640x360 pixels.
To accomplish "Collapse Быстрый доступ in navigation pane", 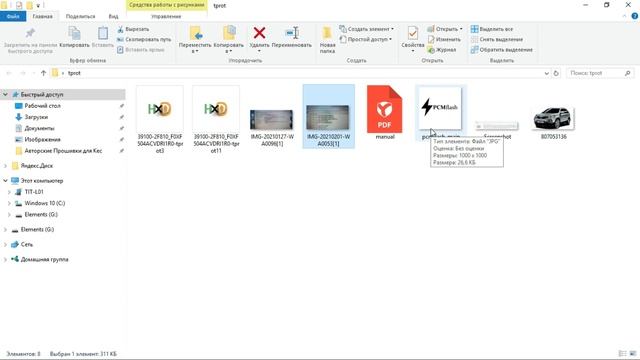I will point(5,94).
